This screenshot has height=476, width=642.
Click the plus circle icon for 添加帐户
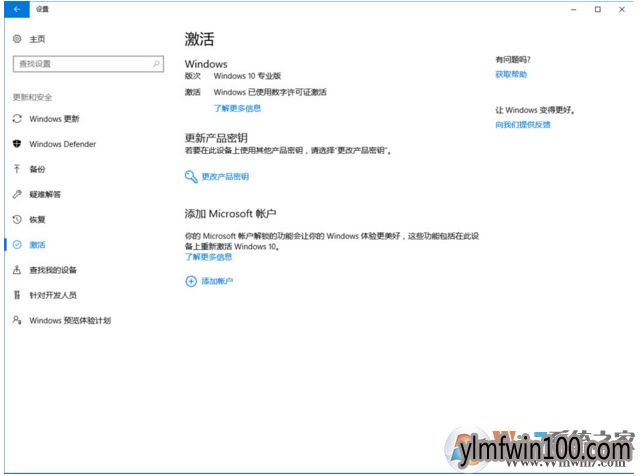click(191, 281)
